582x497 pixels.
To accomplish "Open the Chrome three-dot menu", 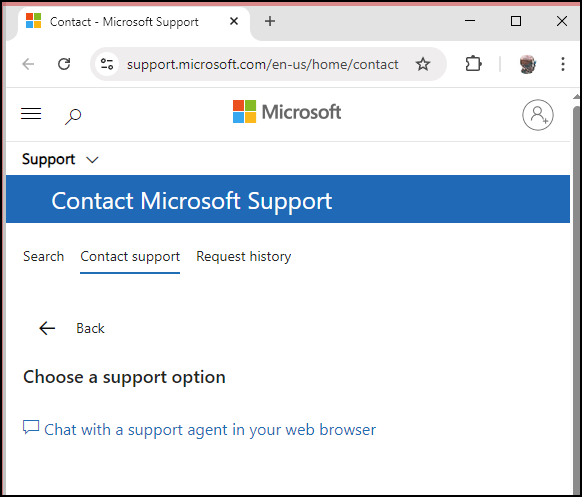I will pos(563,64).
